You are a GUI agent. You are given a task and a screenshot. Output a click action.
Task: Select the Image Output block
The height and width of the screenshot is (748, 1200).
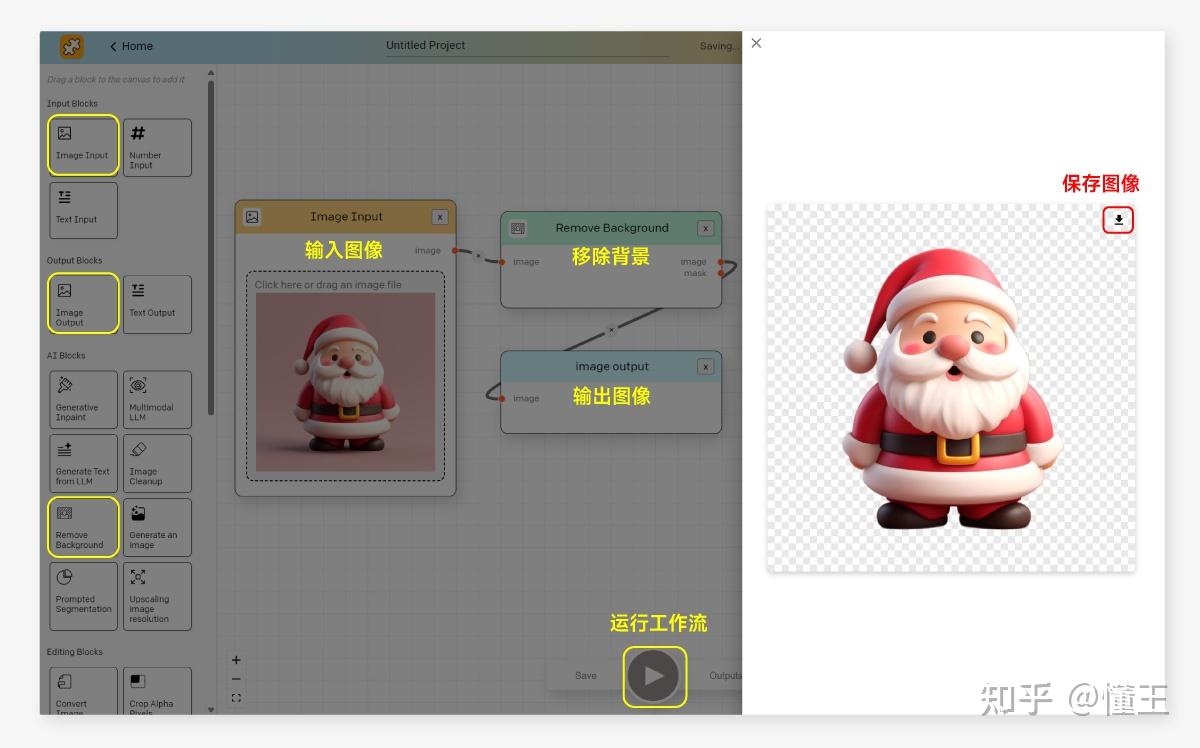tap(83, 303)
